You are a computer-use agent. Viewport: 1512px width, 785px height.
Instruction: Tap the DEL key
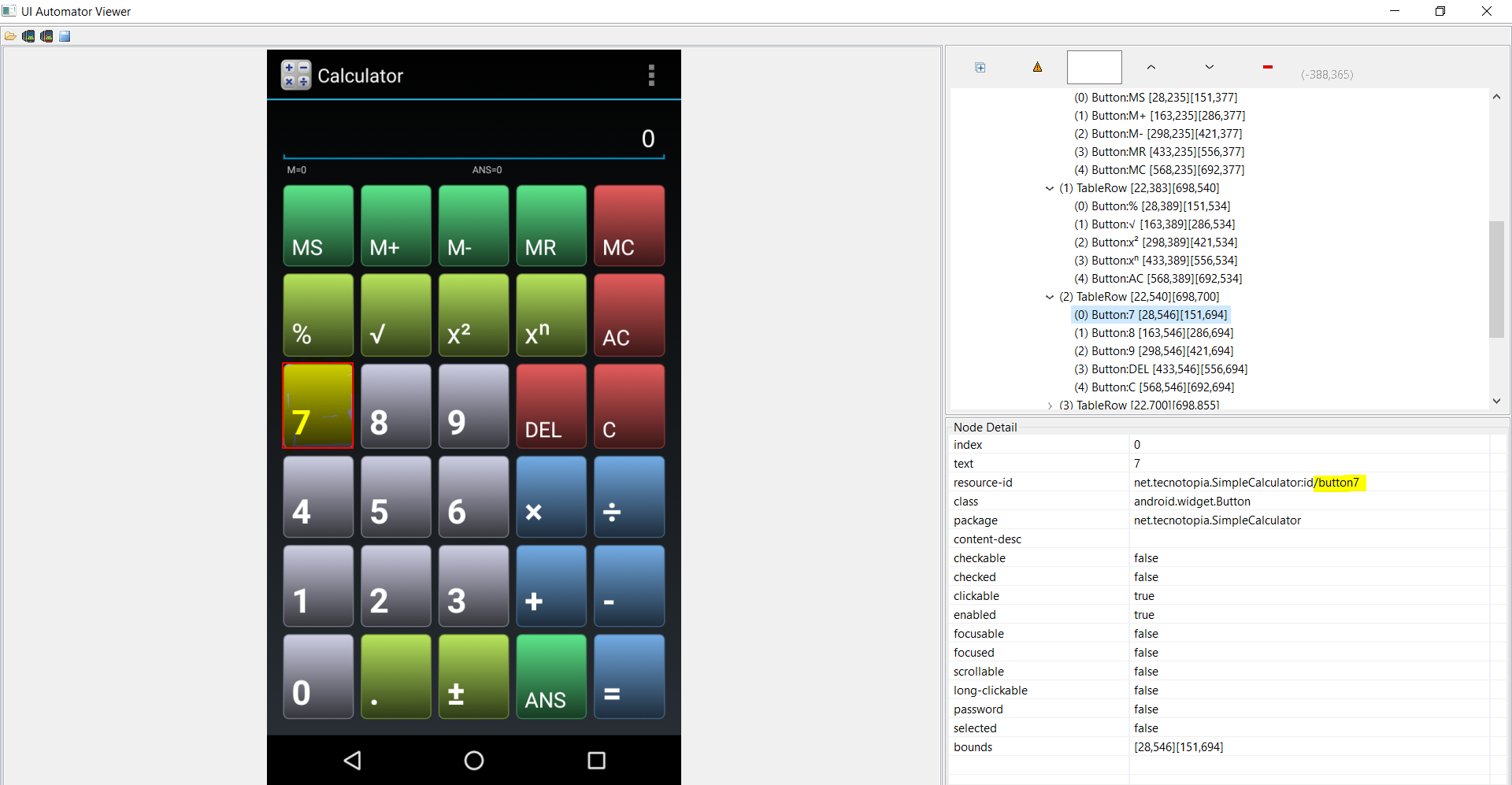pyautogui.click(x=551, y=405)
